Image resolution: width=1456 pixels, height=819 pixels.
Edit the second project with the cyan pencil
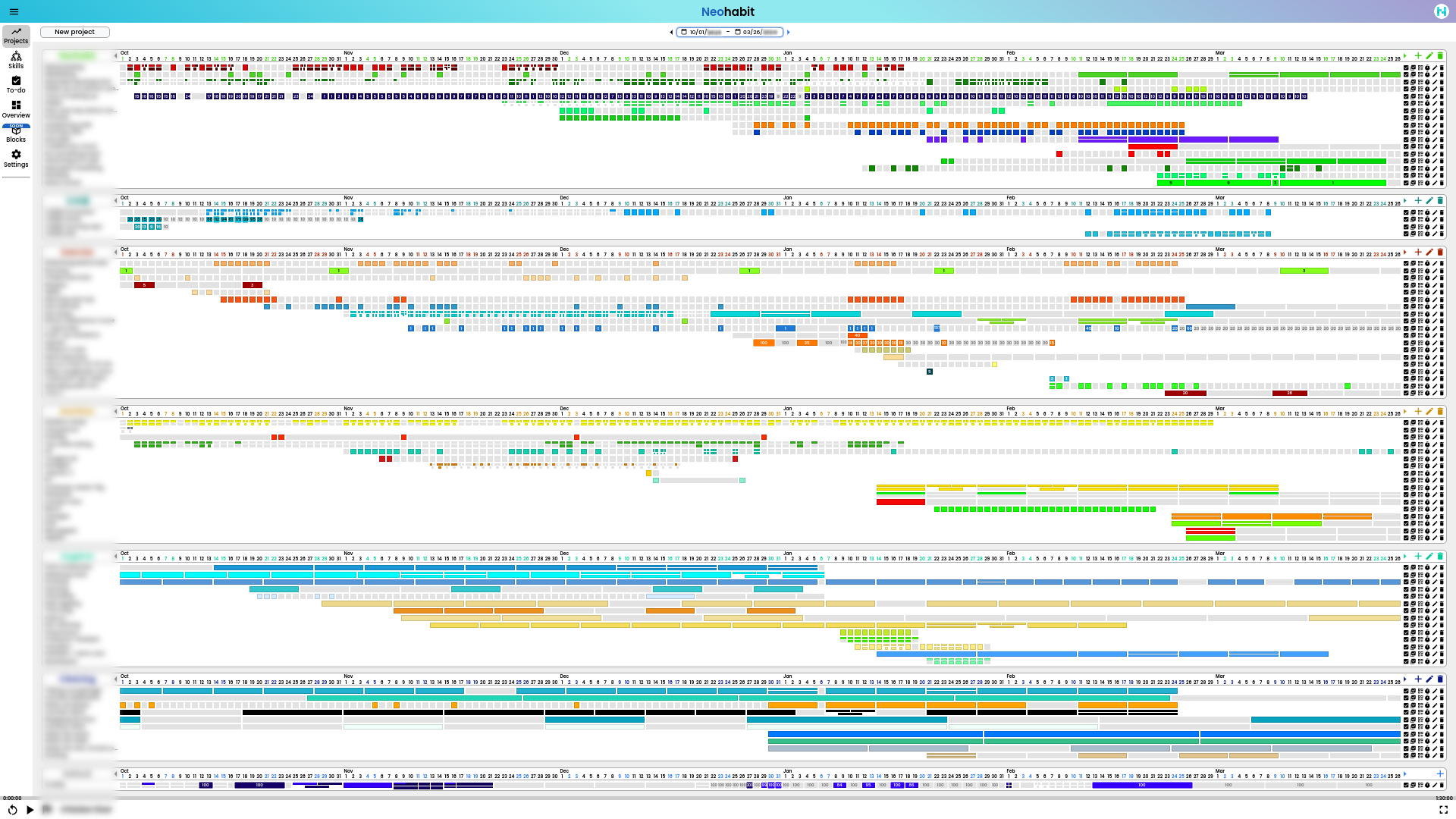[1429, 200]
